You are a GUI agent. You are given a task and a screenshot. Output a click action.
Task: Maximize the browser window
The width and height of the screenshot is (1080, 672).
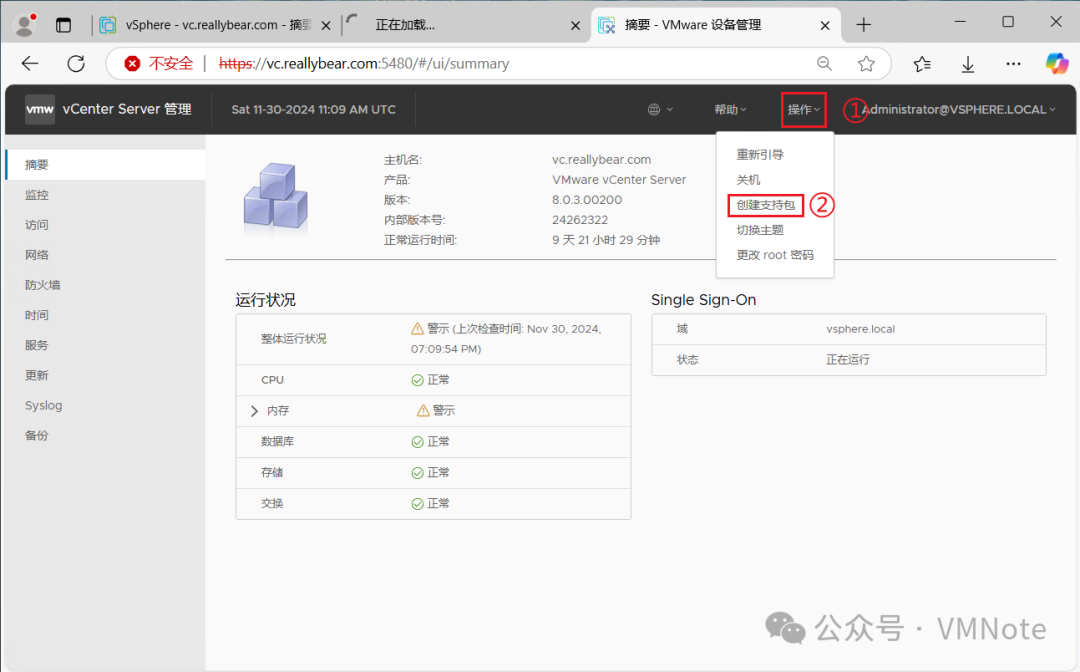click(1008, 23)
